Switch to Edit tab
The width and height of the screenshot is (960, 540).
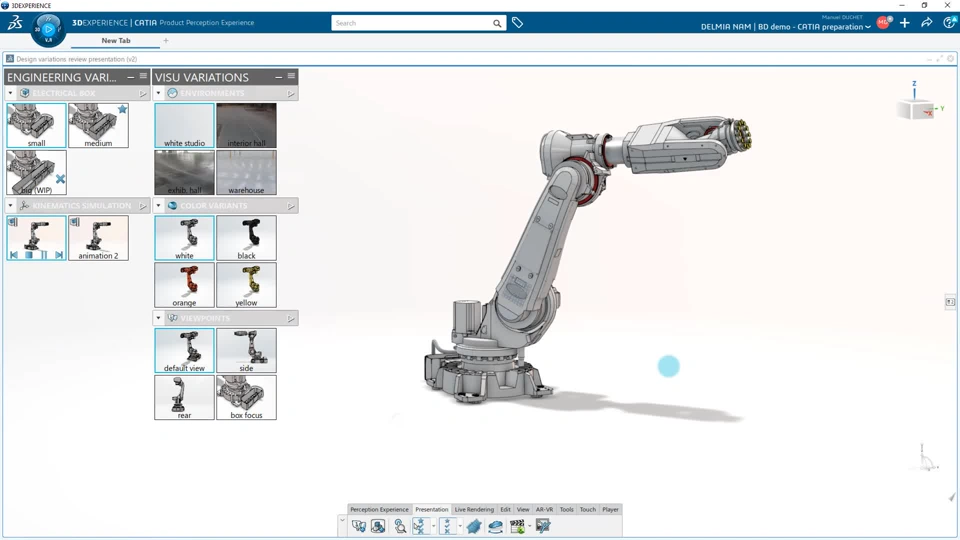coord(505,509)
